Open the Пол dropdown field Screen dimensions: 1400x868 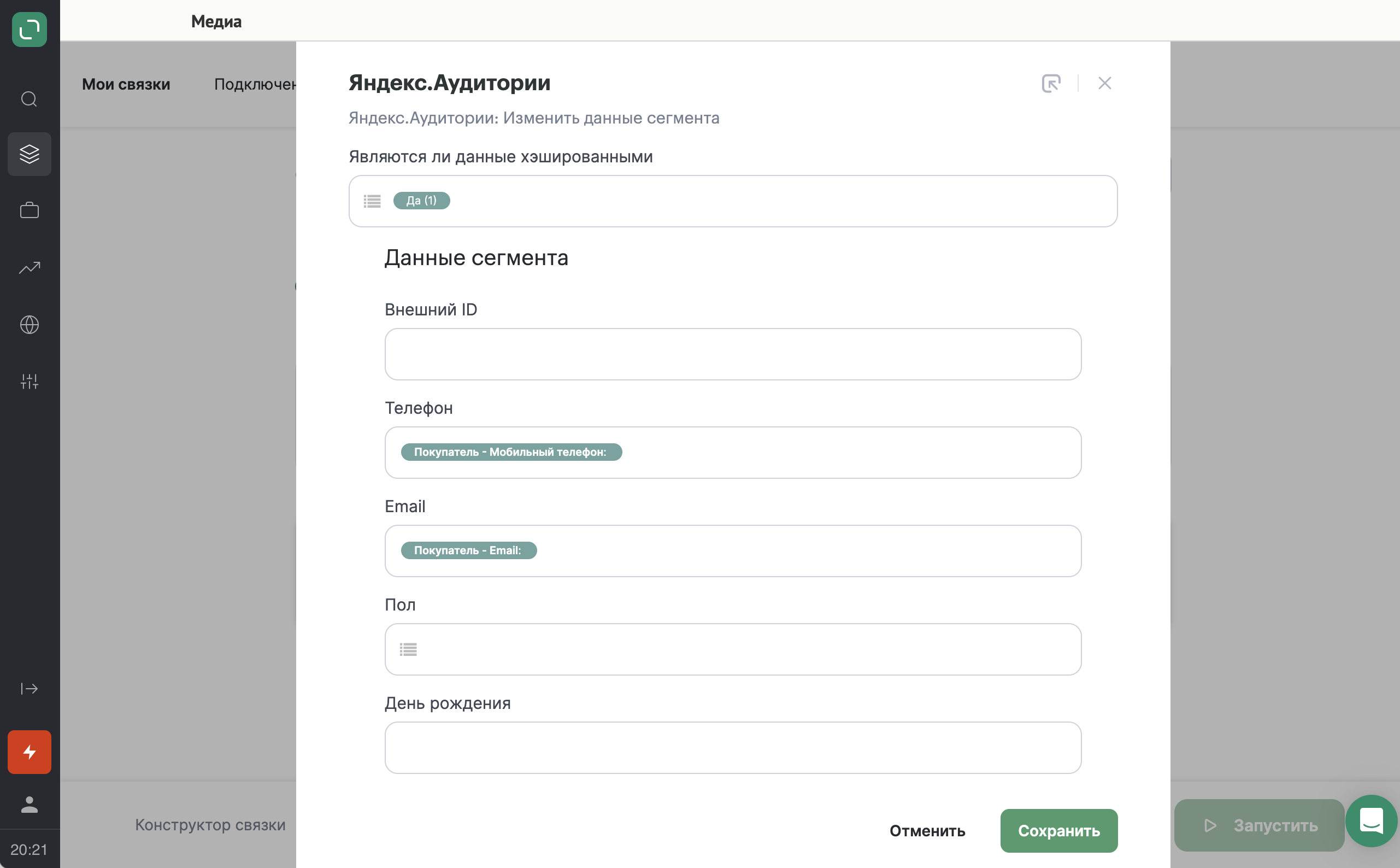733,649
